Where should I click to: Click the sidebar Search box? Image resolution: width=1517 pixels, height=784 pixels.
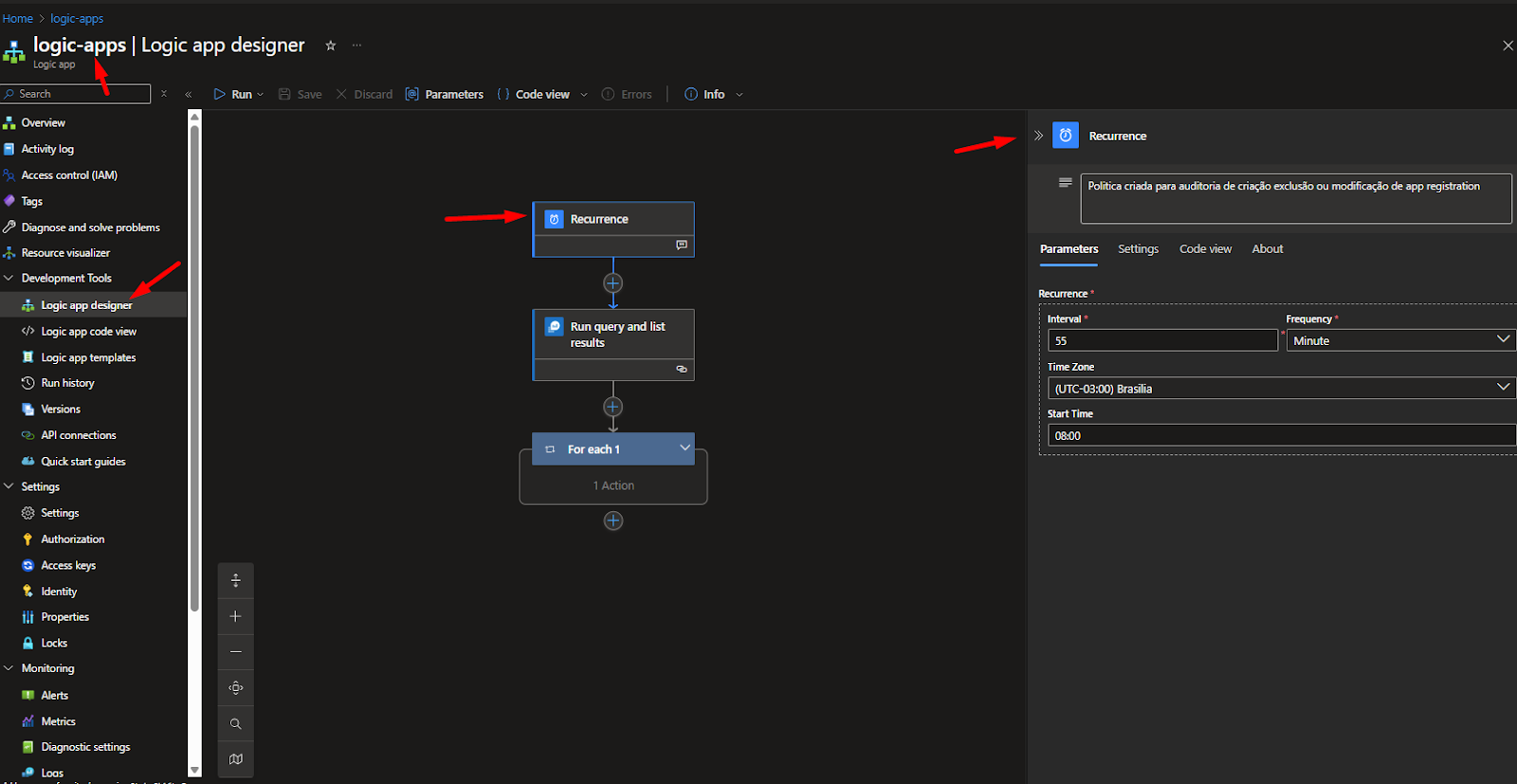click(x=76, y=94)
